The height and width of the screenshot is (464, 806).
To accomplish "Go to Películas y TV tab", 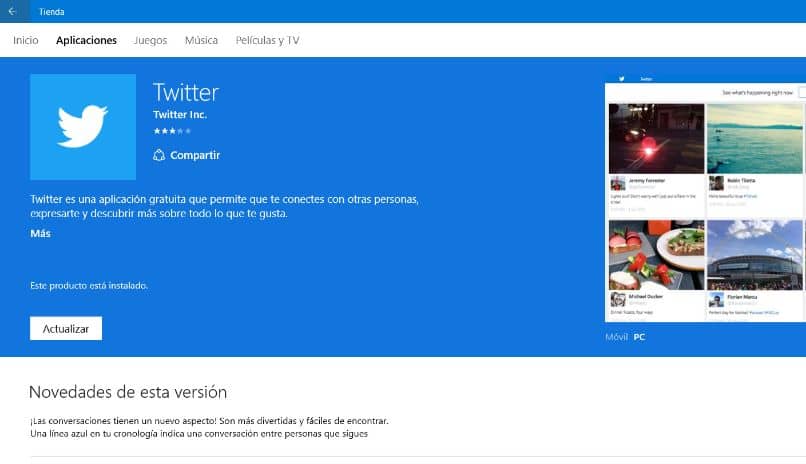I will [x=267, y=40].
